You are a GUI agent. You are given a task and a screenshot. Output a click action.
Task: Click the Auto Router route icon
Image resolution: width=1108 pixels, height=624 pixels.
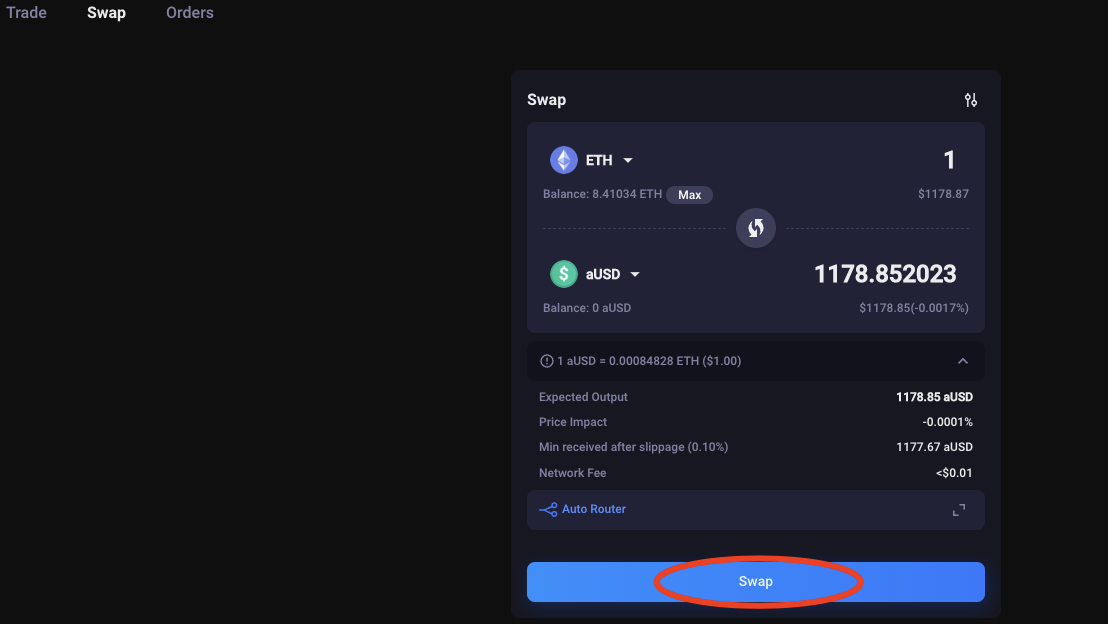tap(548, 510)
